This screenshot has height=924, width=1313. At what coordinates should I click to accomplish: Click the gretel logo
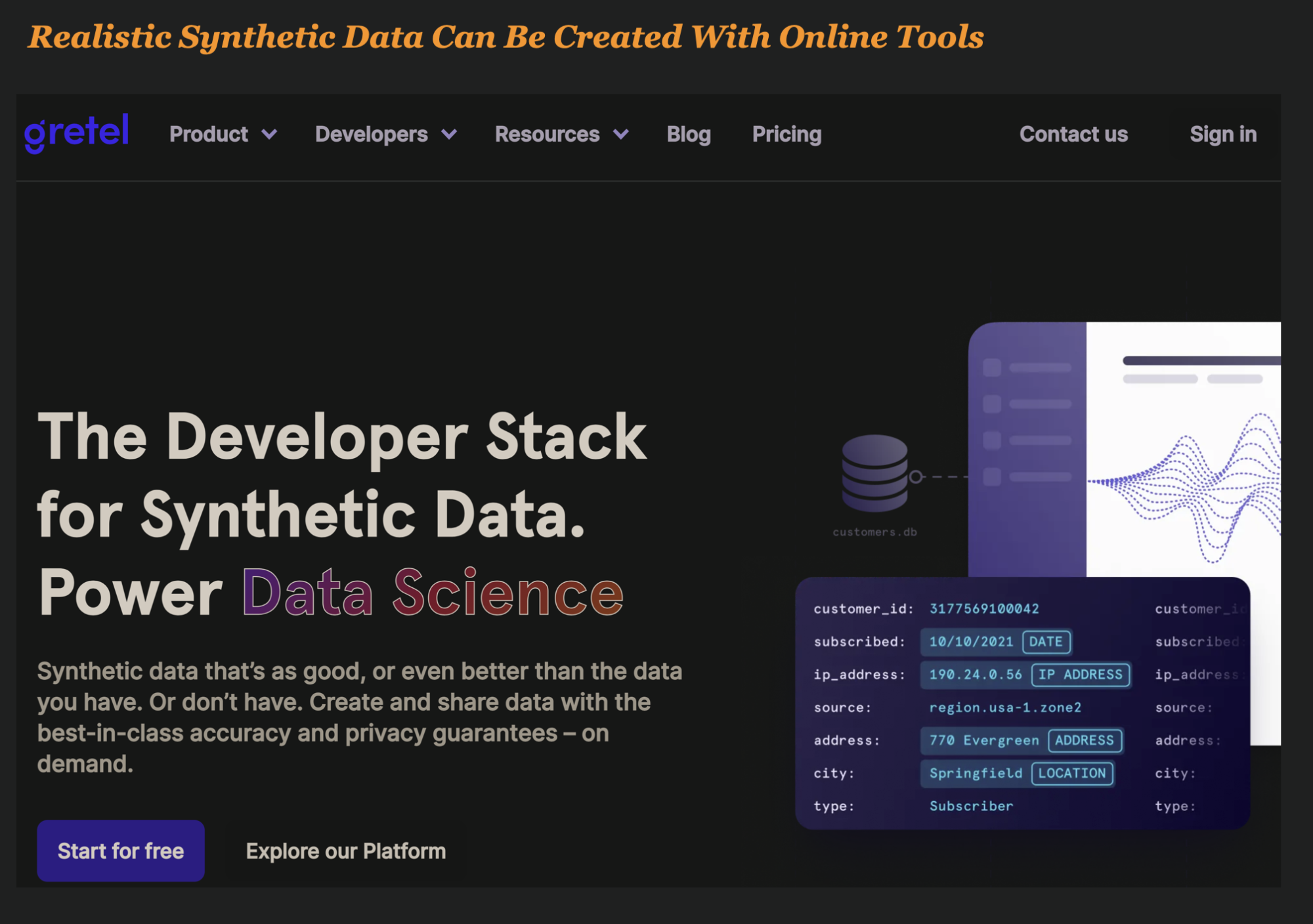[x=76, y=133]
